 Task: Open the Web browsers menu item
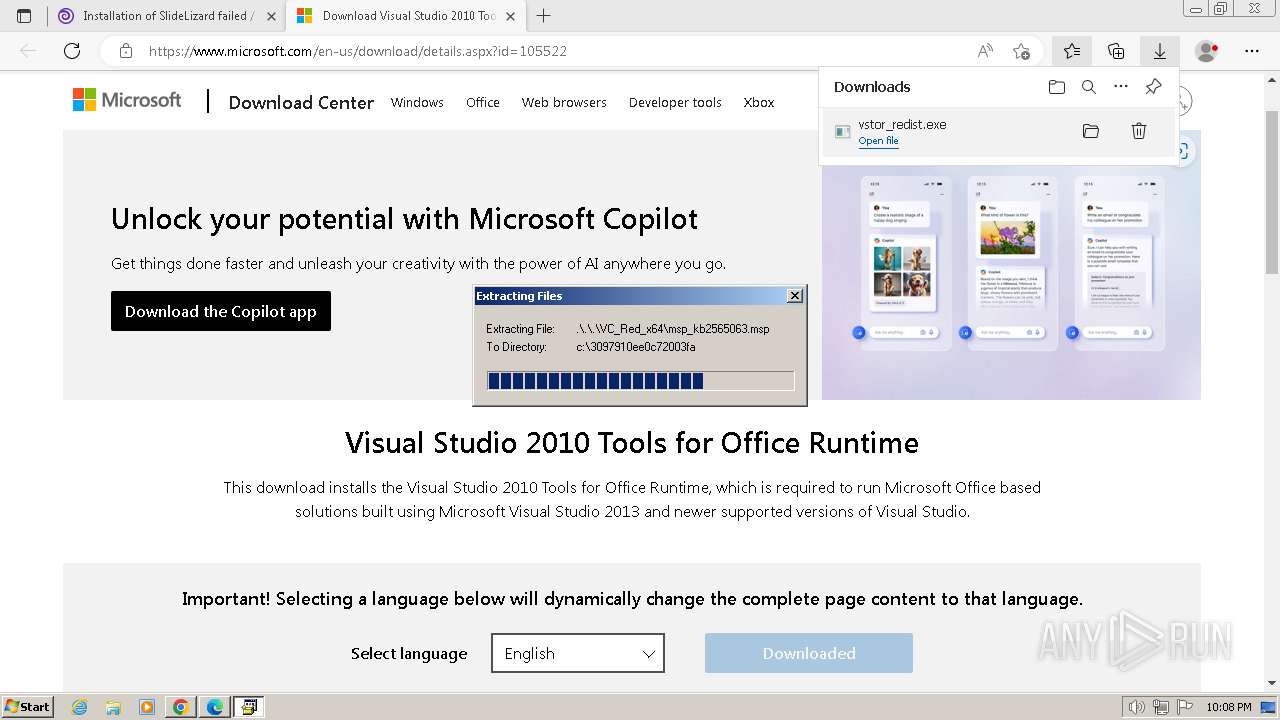[564, 102]
